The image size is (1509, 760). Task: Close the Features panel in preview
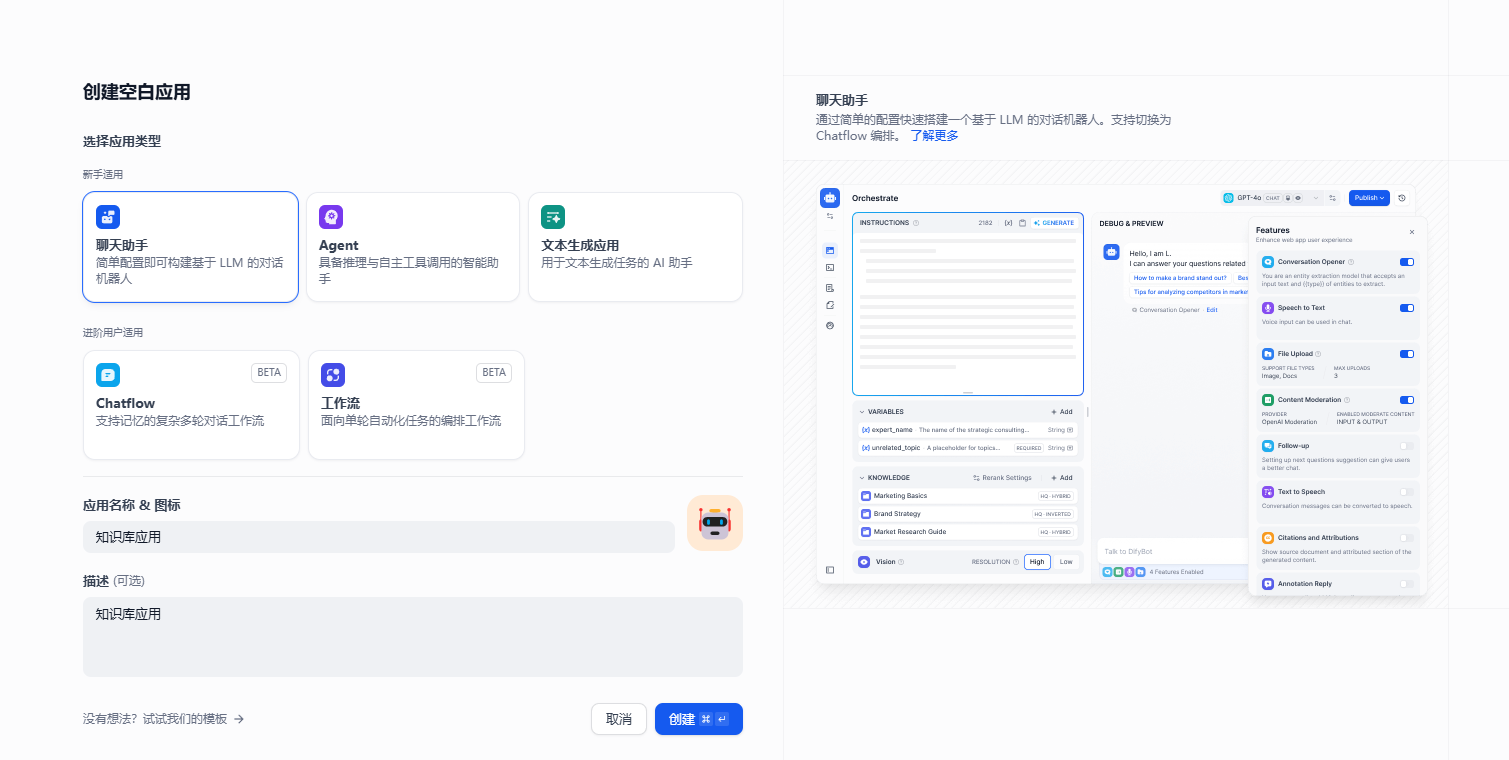pyautogui.click(x=1412, y=232)
